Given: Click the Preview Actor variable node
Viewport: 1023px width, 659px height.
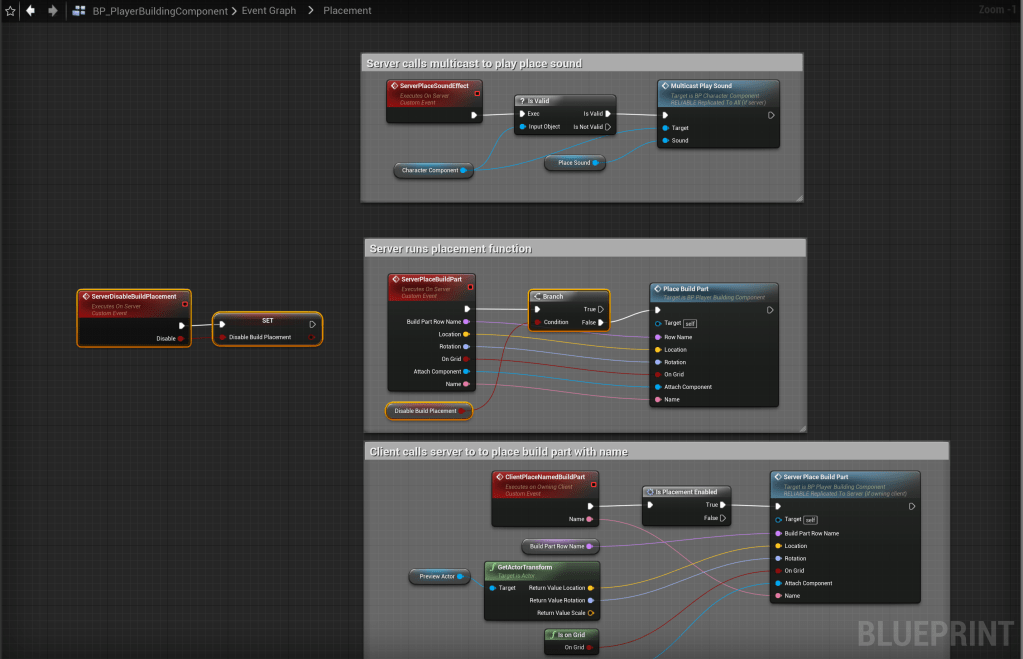Looking at the screenshot, I should coord(438,576).
